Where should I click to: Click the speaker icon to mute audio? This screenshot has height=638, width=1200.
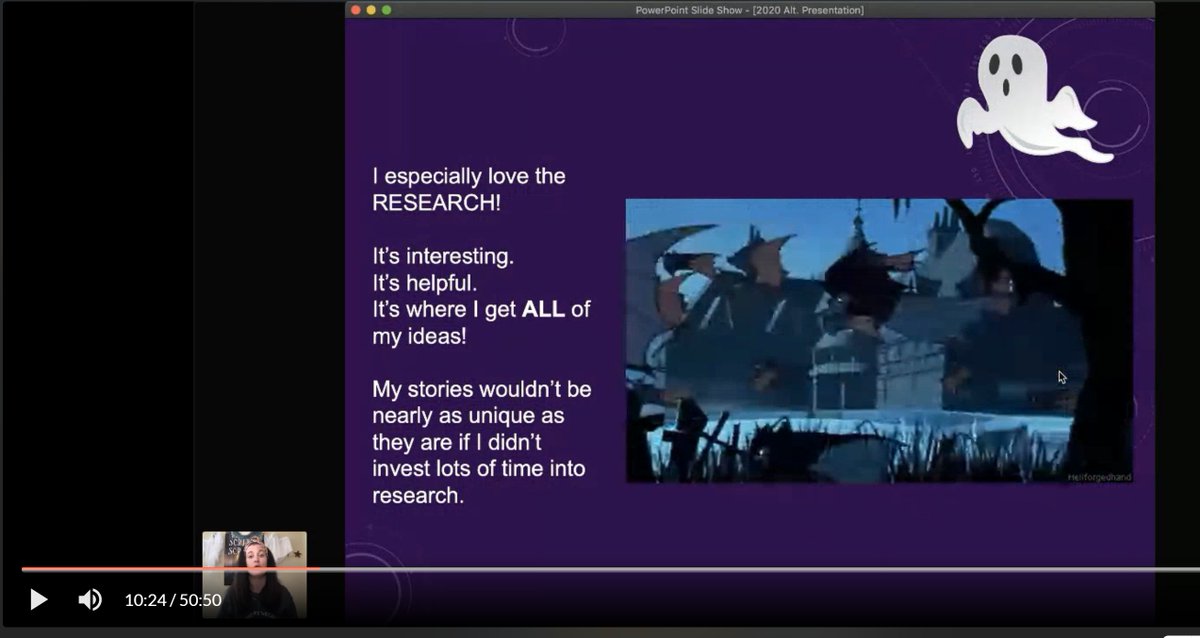(x=89, y=599)
